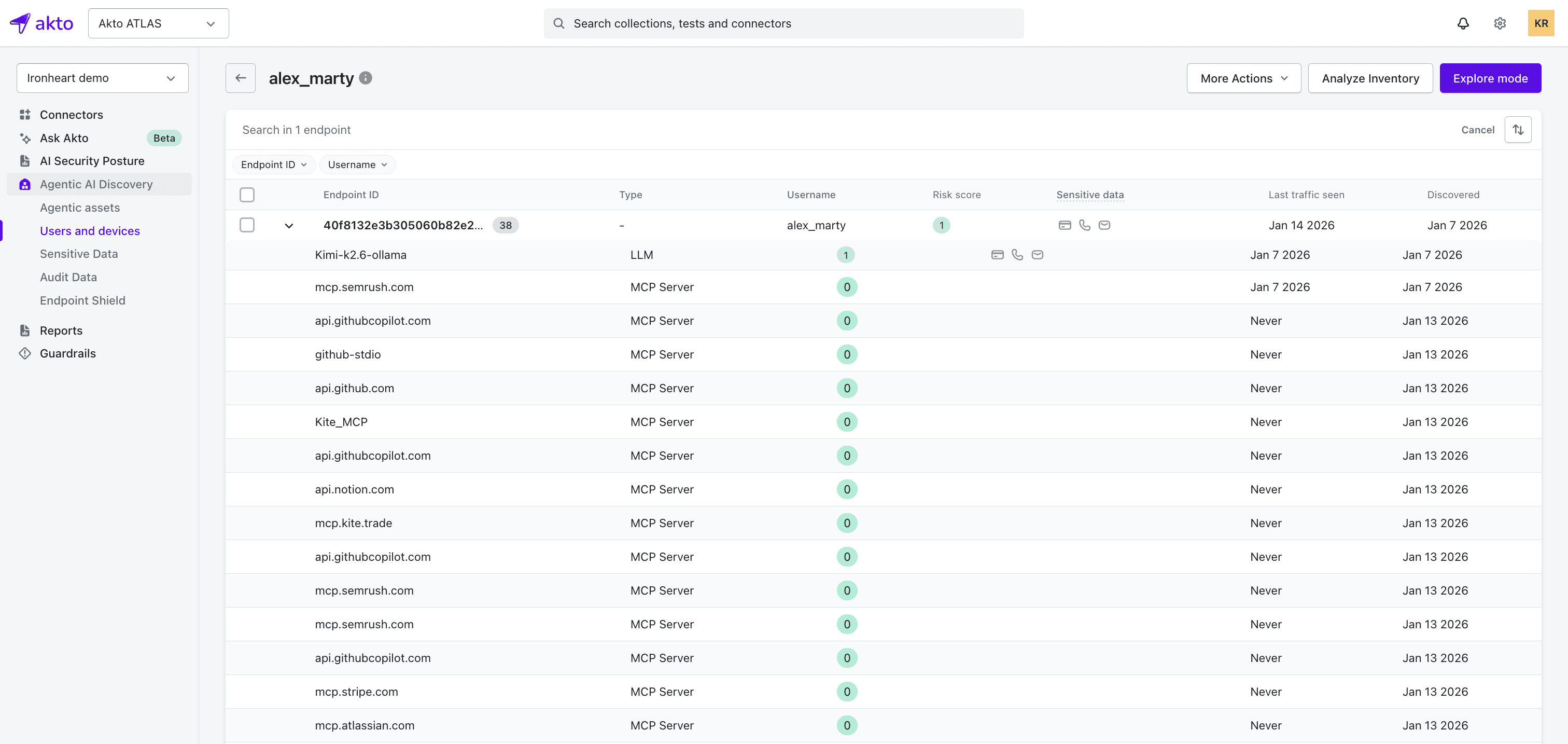Sort by the Risk score column header

pyautogui.click(x=956, y=195)
